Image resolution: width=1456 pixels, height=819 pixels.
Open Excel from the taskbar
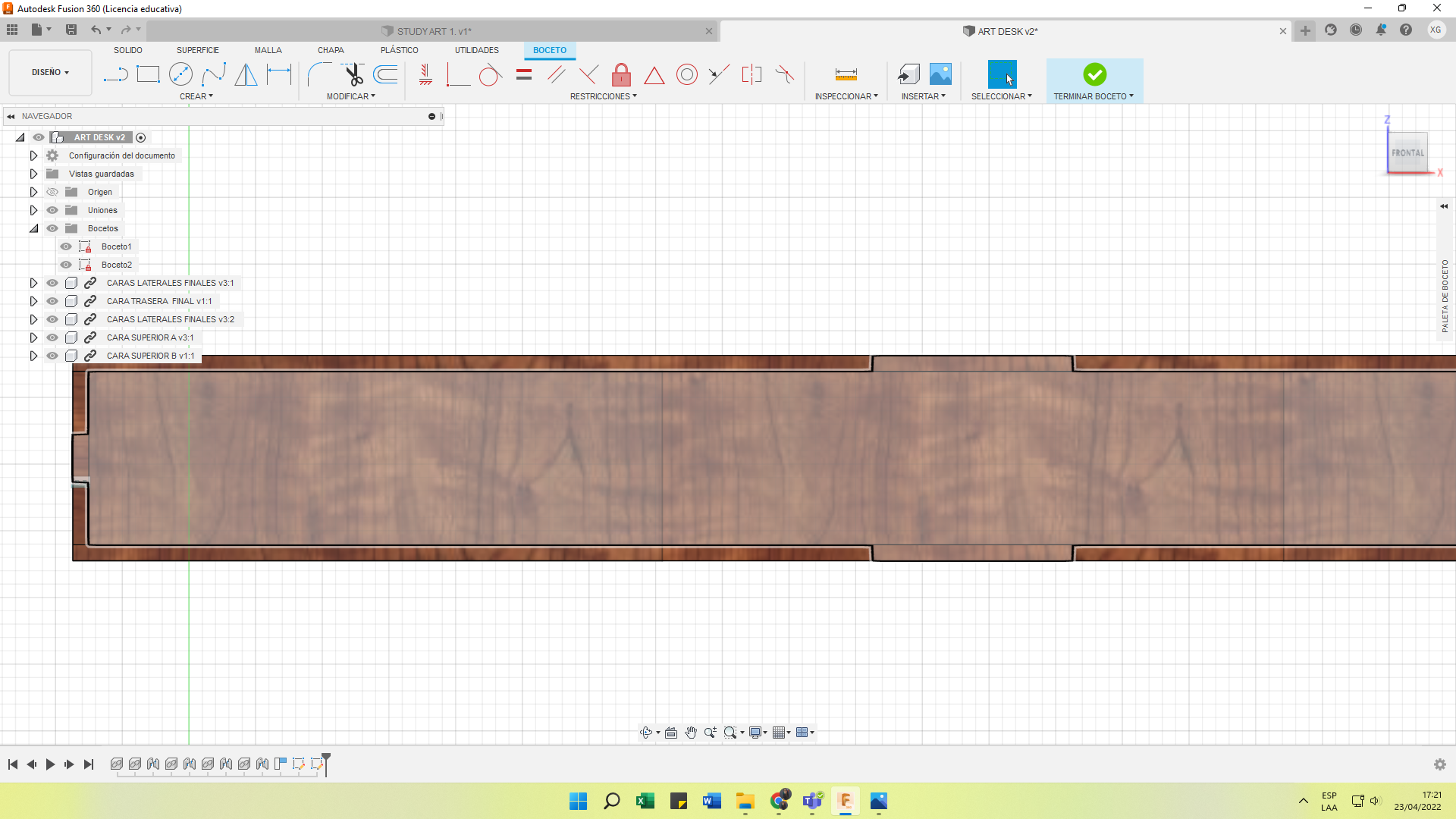click(645, 801)
